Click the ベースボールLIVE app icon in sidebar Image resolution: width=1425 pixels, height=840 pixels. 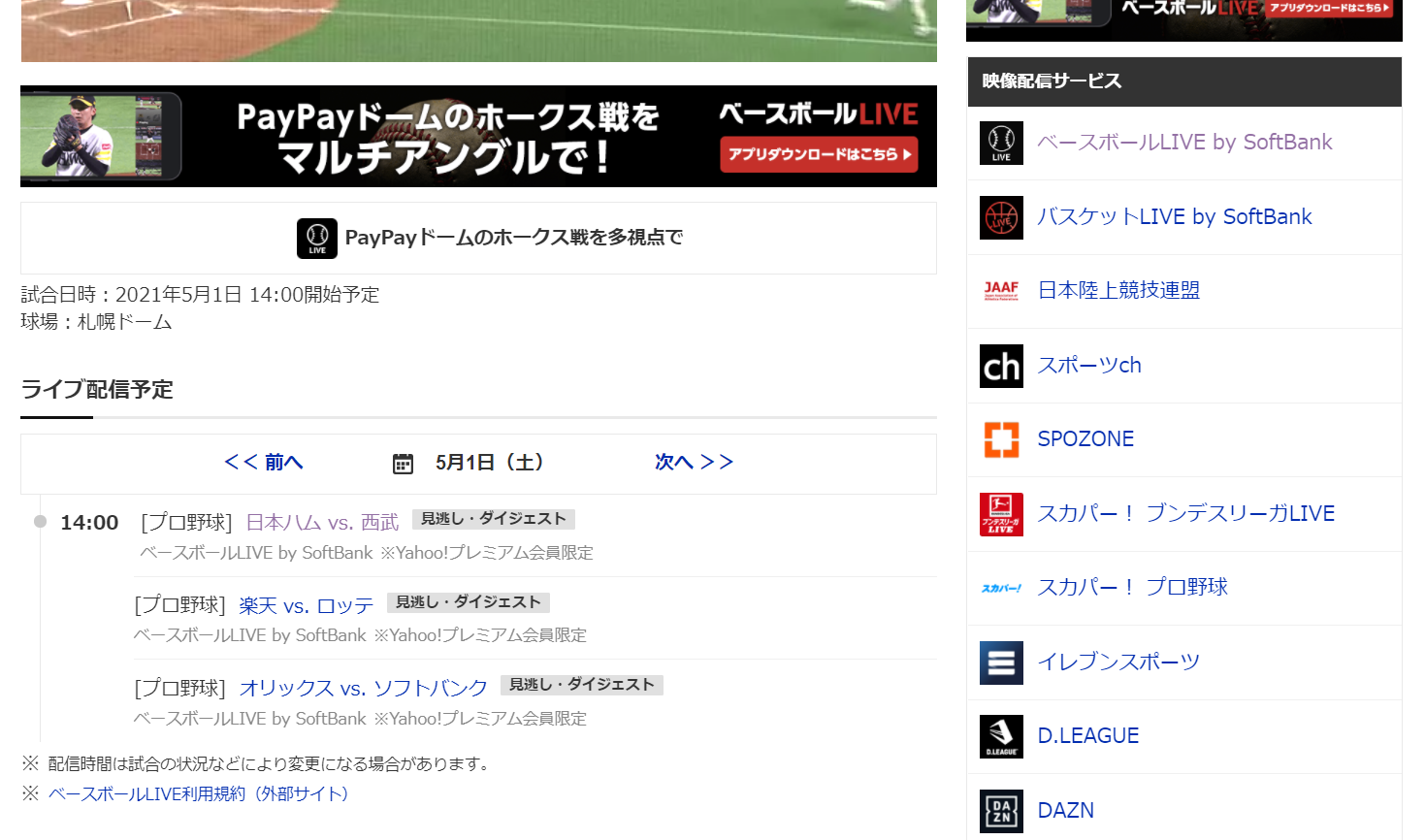(1001, 143)
